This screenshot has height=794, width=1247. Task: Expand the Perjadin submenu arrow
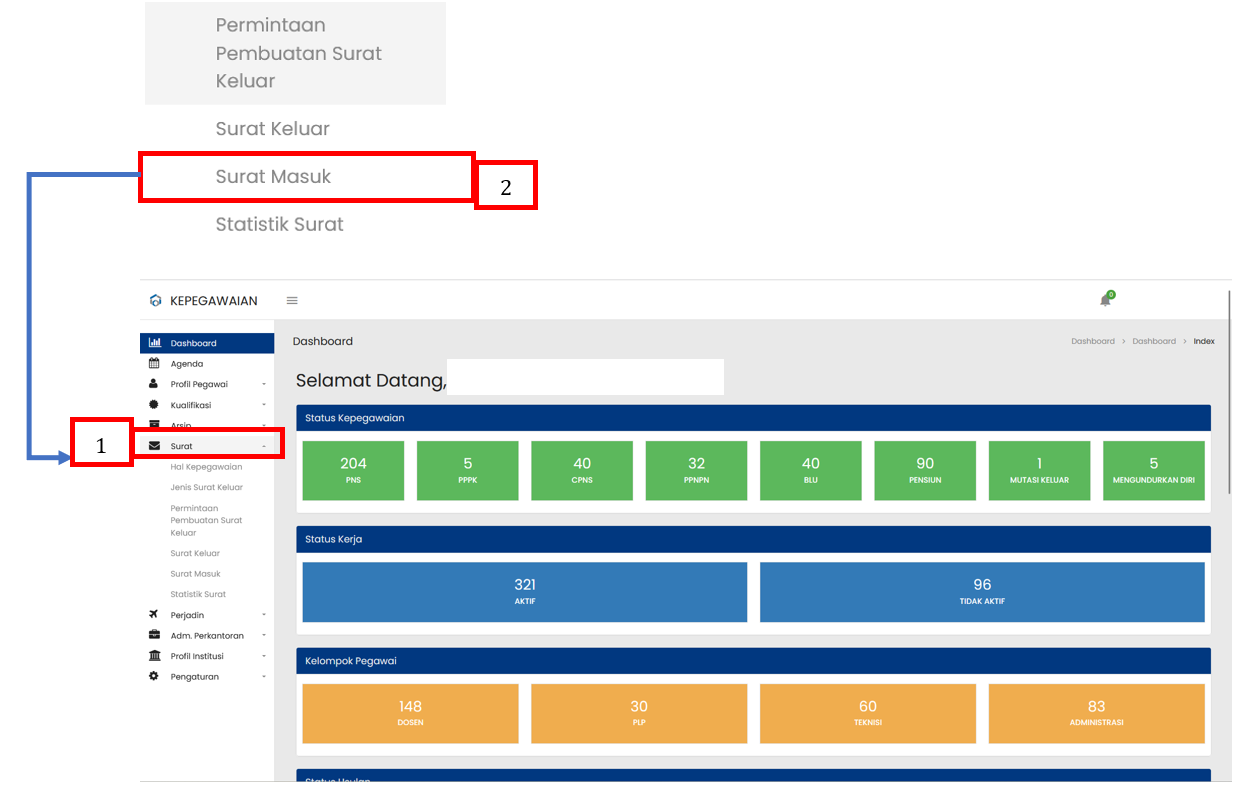click(x=264, y=615)
